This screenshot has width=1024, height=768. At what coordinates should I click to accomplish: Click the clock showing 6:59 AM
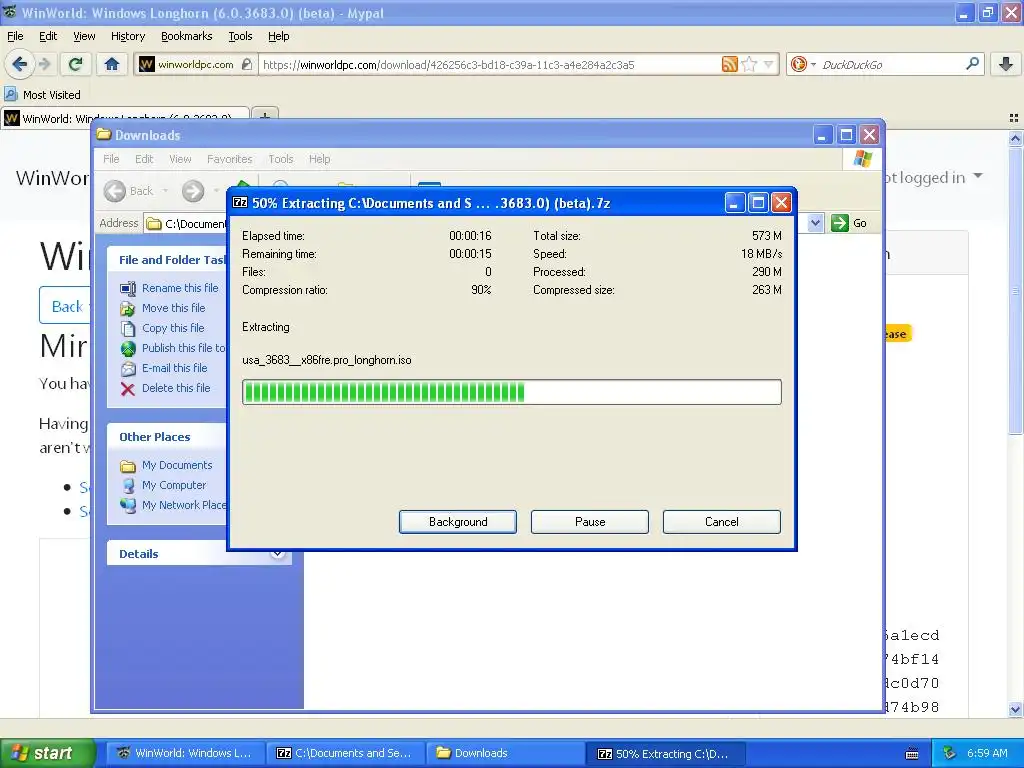(x=987, y=753)
